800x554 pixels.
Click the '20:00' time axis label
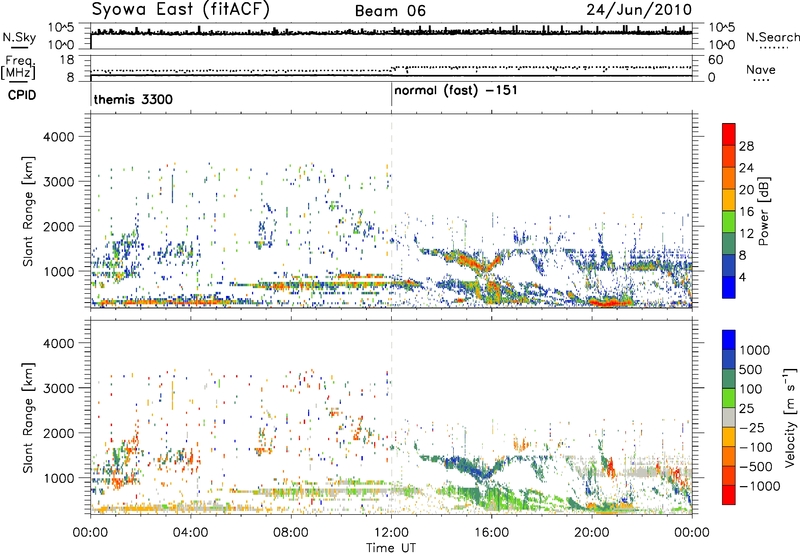point(591,533)
